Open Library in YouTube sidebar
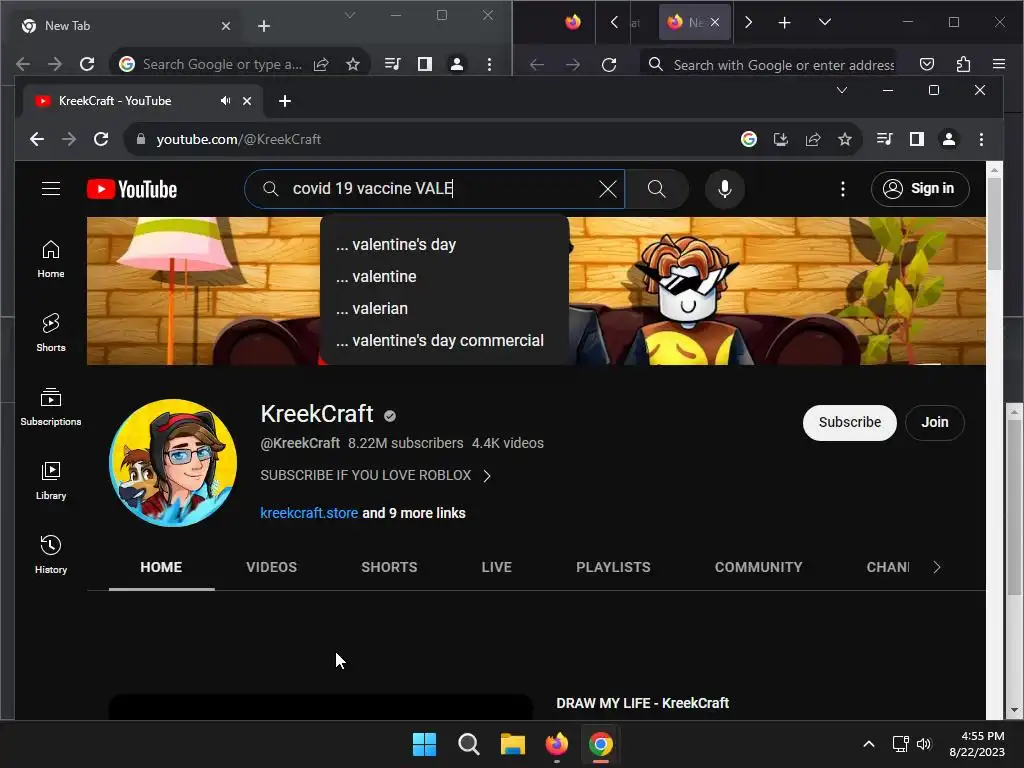 coord(51,481)
